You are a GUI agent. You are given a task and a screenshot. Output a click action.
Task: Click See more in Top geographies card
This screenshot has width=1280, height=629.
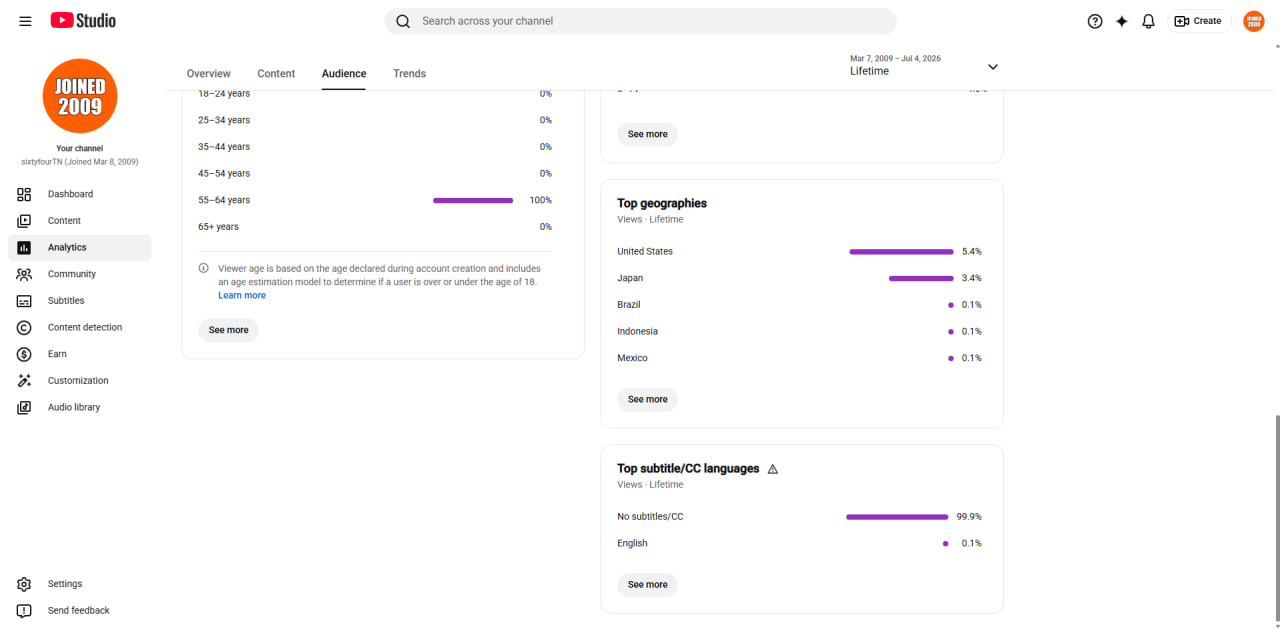[647, 399]
